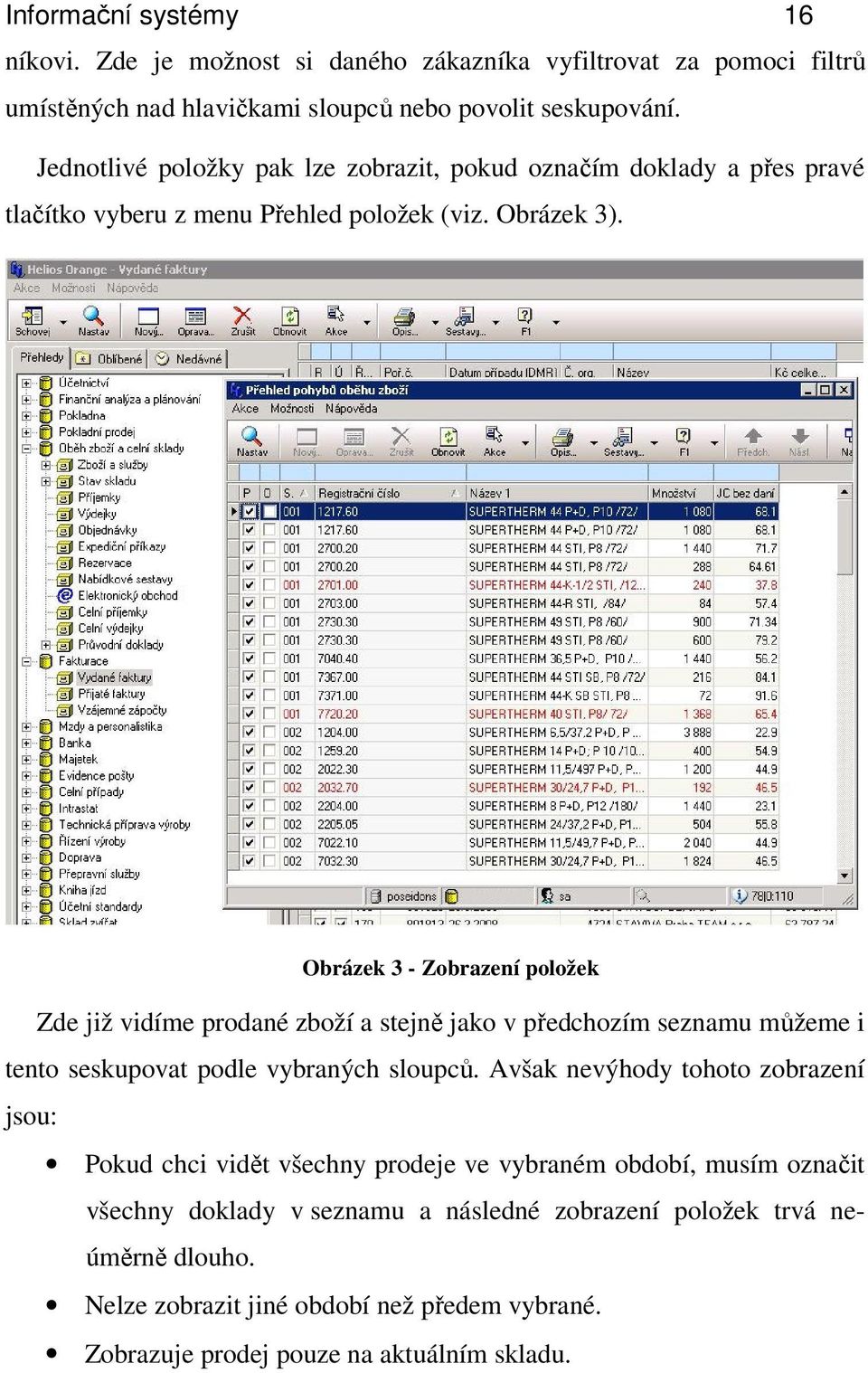
Task: Sort by Množství column header
Action: pos(681,493)
